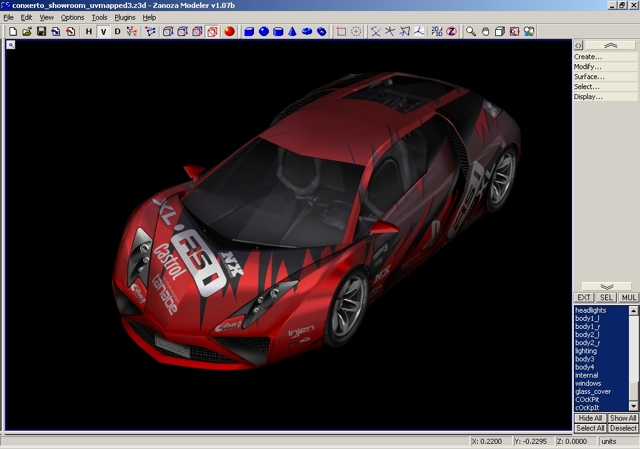
Task: Expand the Surface... rollout
Action: pyautogui.click(x=589, y=77)
